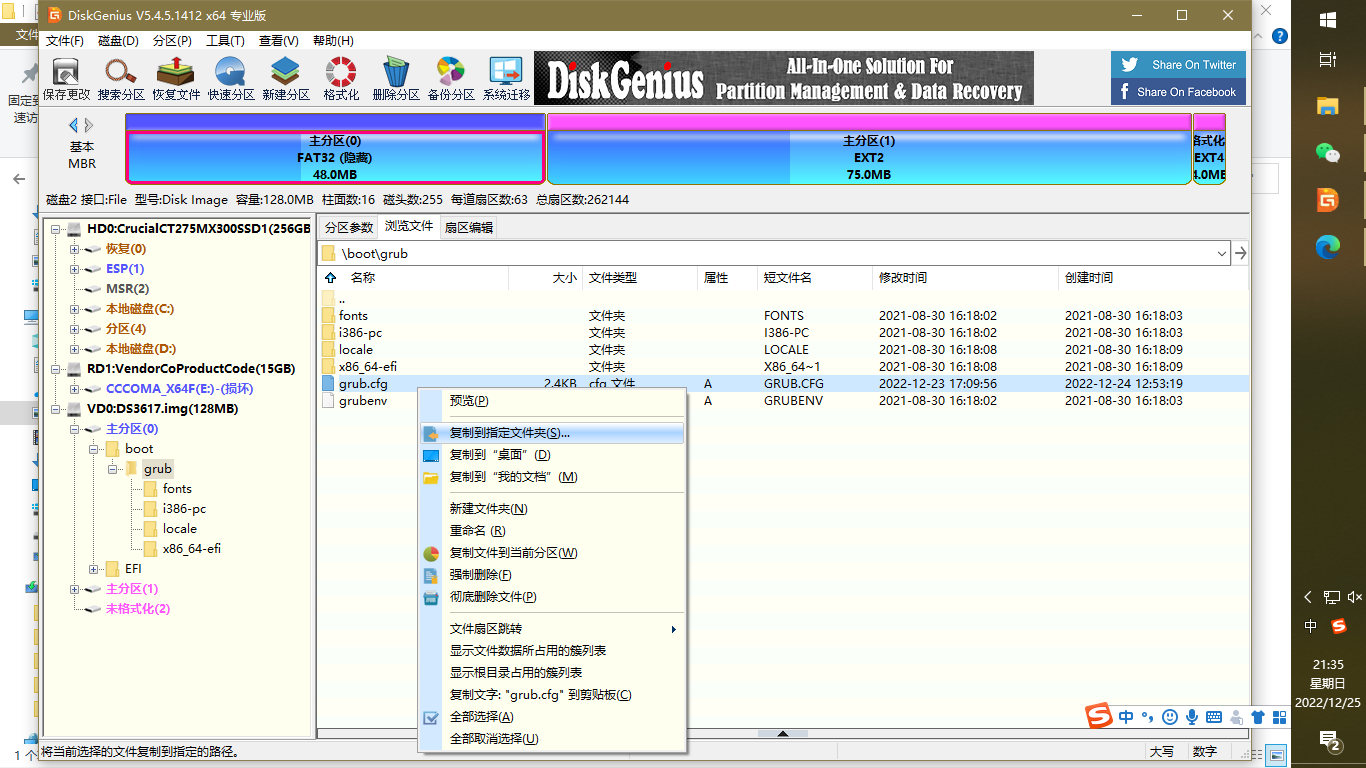The height and width of the screenshot is (768, 1366).
Task: Click the 删除分区 delete partition icon
Action: coord(395,78)
